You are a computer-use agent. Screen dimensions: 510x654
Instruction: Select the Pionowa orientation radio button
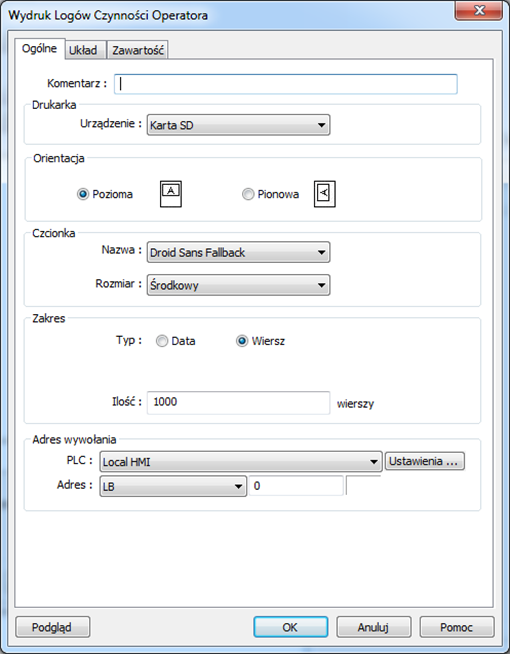[248, 194]
